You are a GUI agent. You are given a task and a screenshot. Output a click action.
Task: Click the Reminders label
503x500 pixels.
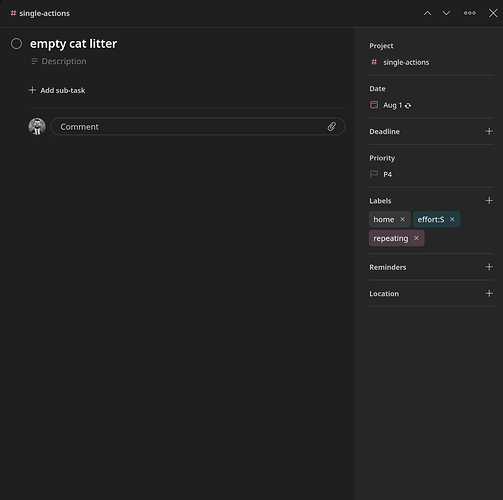tap(388, 267)
